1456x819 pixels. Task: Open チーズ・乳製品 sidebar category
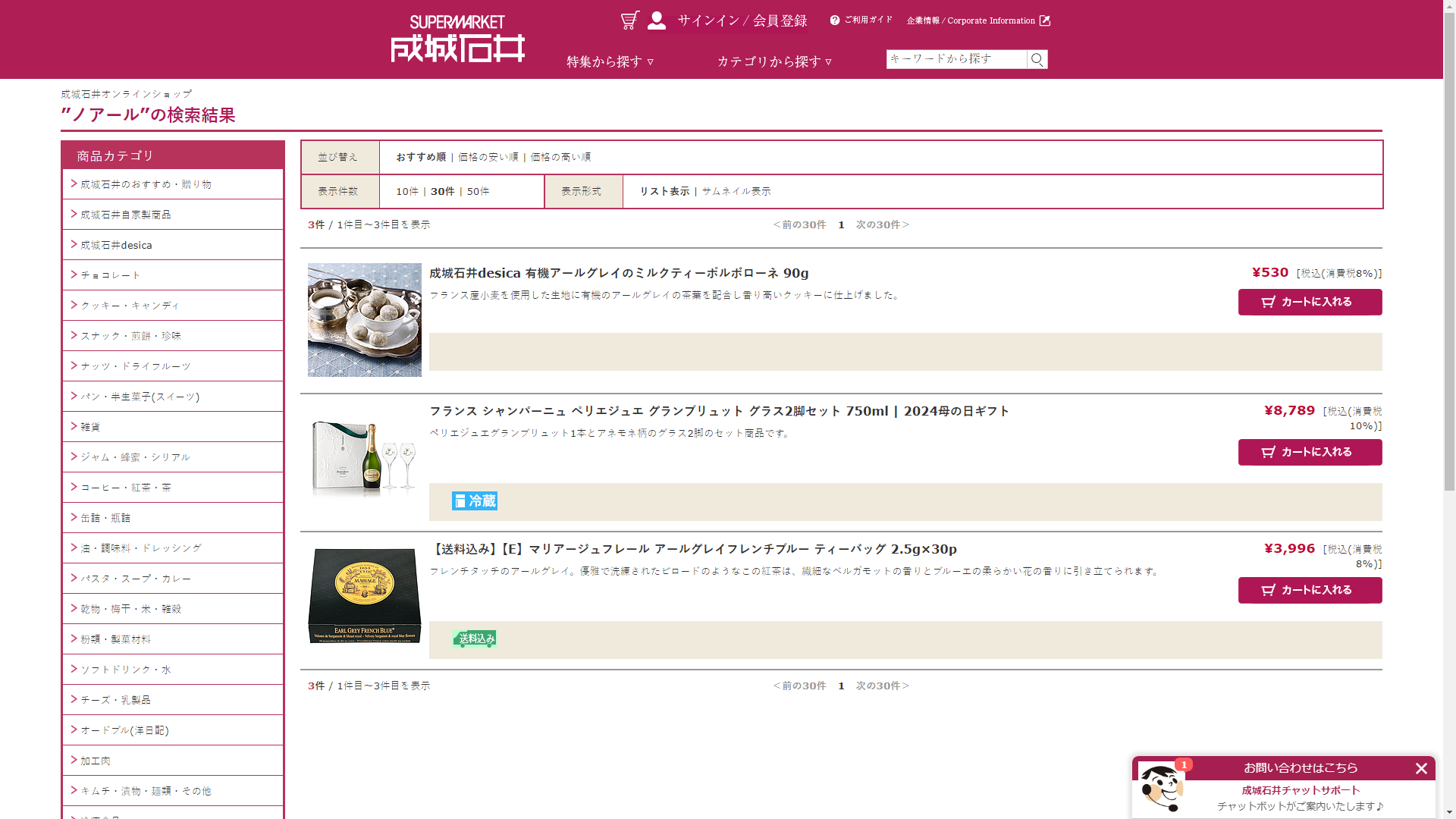click(x=115, y=700)
